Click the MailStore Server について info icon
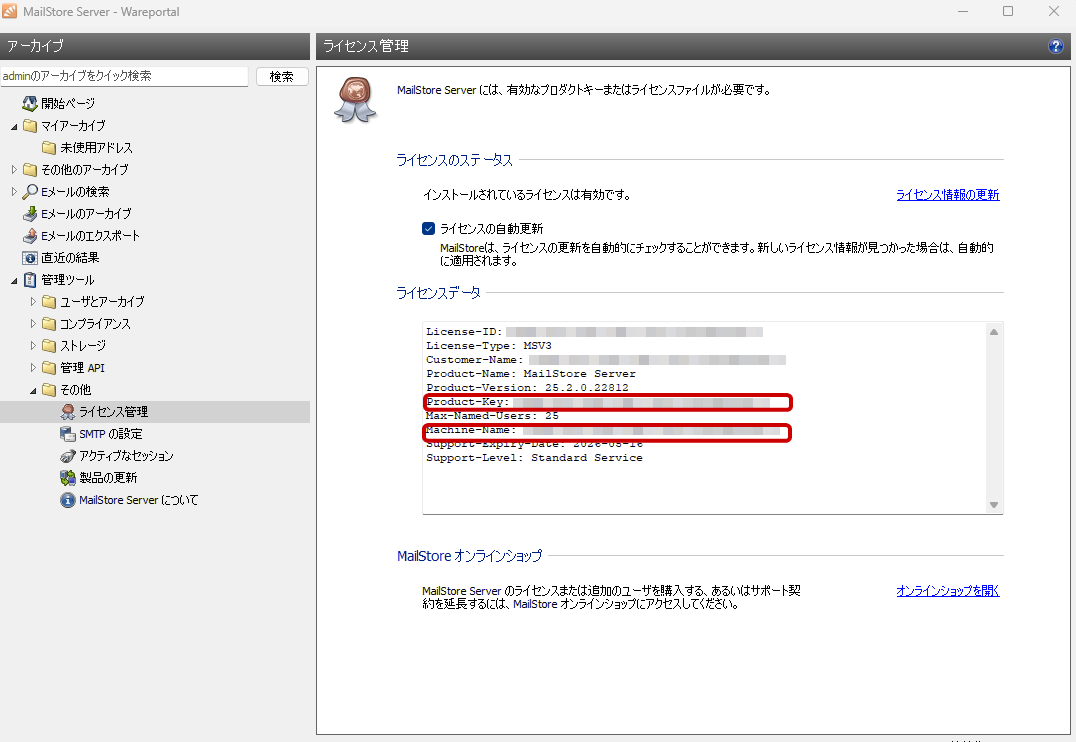The image size is (1076, 742). pos(68,500)
